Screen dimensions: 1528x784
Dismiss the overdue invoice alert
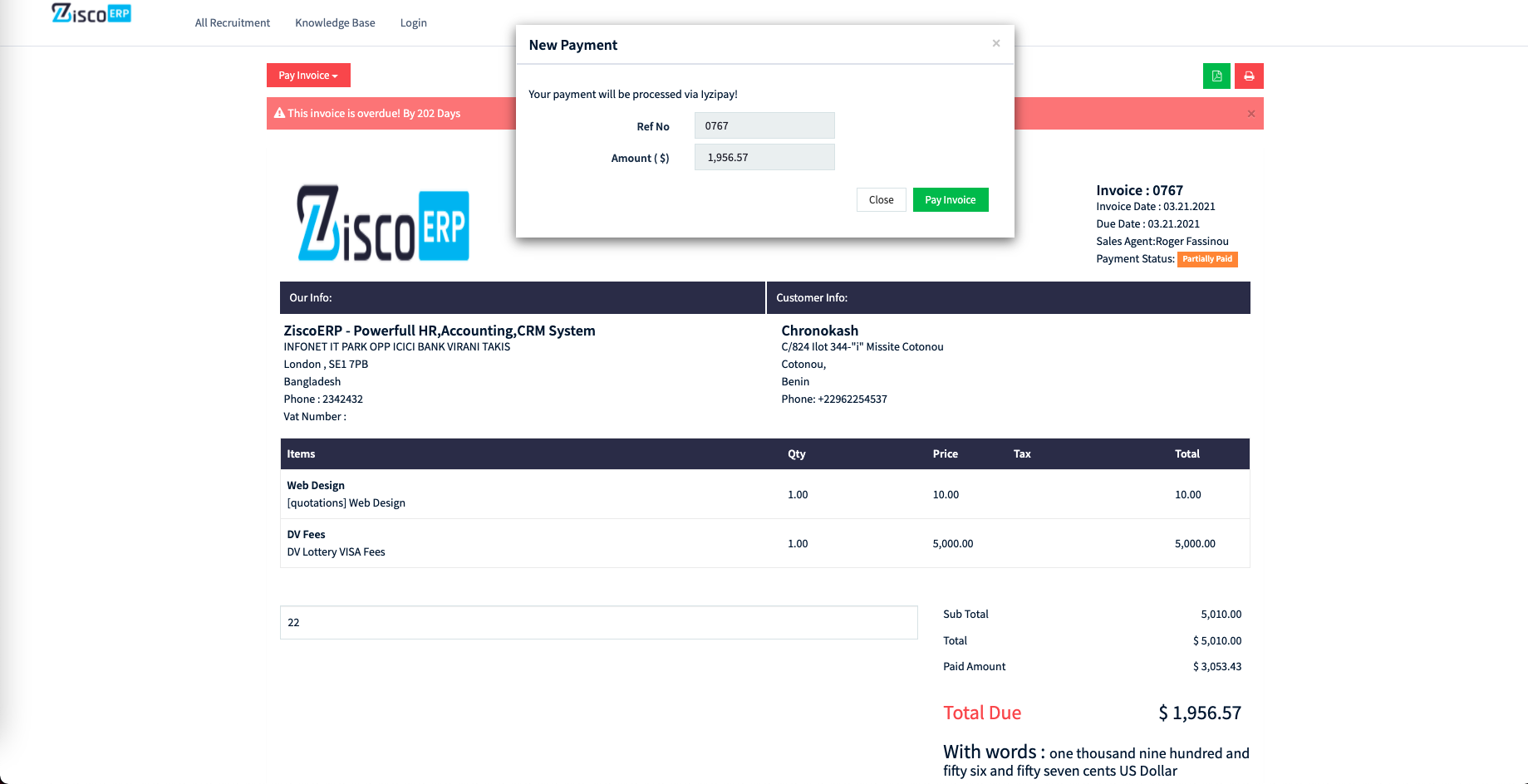pos(1250,113)
